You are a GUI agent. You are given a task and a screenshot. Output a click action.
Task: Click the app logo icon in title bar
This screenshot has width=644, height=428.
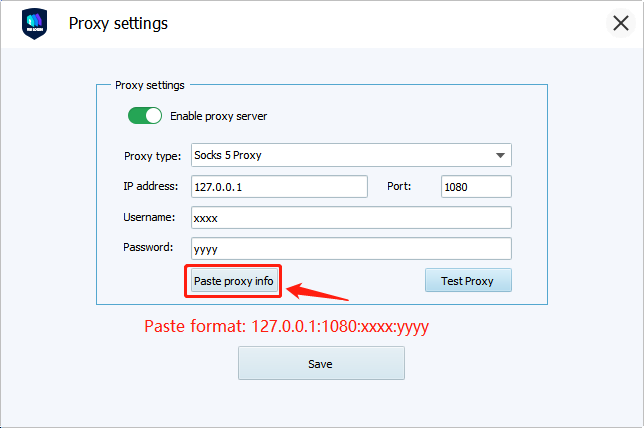35,23
